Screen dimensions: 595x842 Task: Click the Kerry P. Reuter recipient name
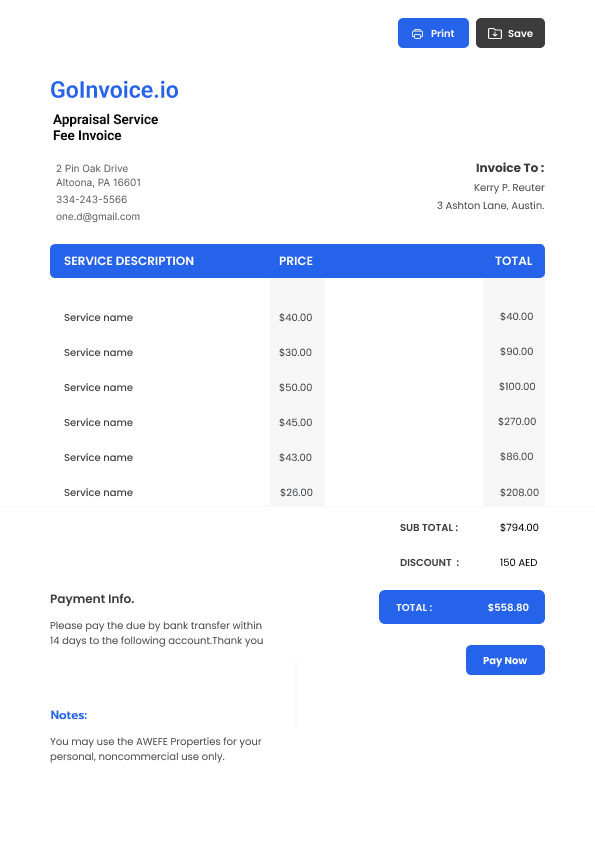pos(509,187)
